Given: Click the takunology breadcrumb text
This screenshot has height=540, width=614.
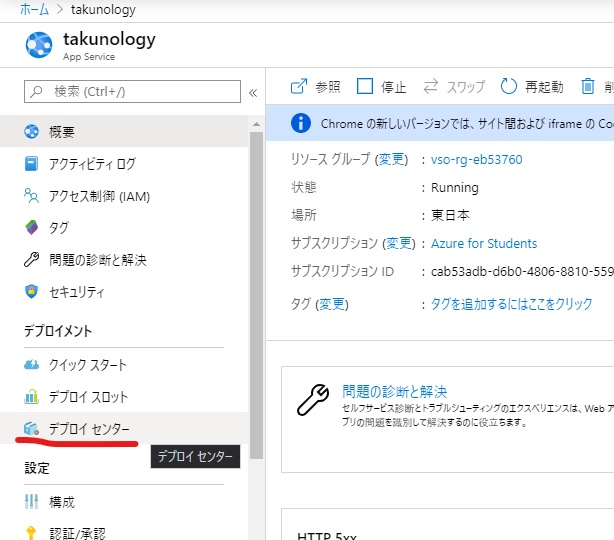Looking at the screenshot, I should (103, 9).
